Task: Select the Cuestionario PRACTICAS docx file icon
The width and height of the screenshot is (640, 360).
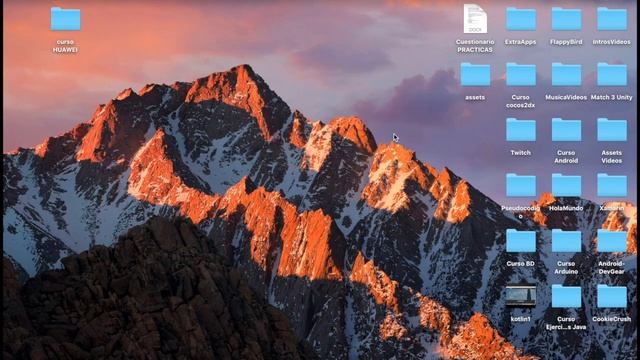Action: click(475, 19)
